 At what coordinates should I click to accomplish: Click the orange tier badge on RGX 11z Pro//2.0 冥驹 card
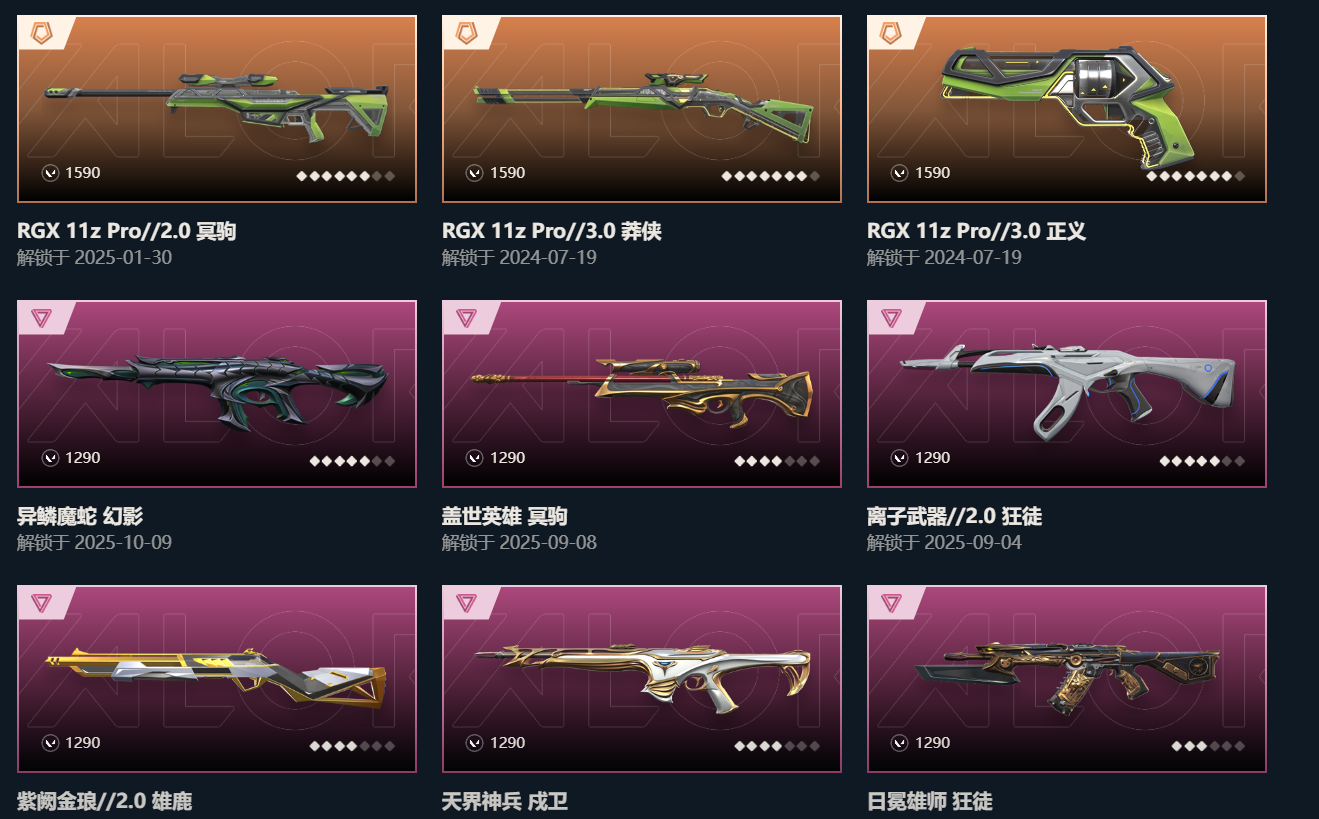pos(41,33)
